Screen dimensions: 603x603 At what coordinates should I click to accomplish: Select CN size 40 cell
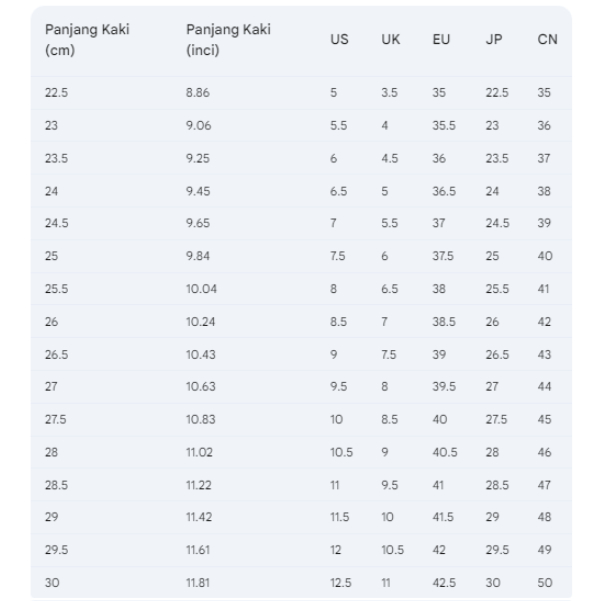pyautogui.click(x=545, y=256)
